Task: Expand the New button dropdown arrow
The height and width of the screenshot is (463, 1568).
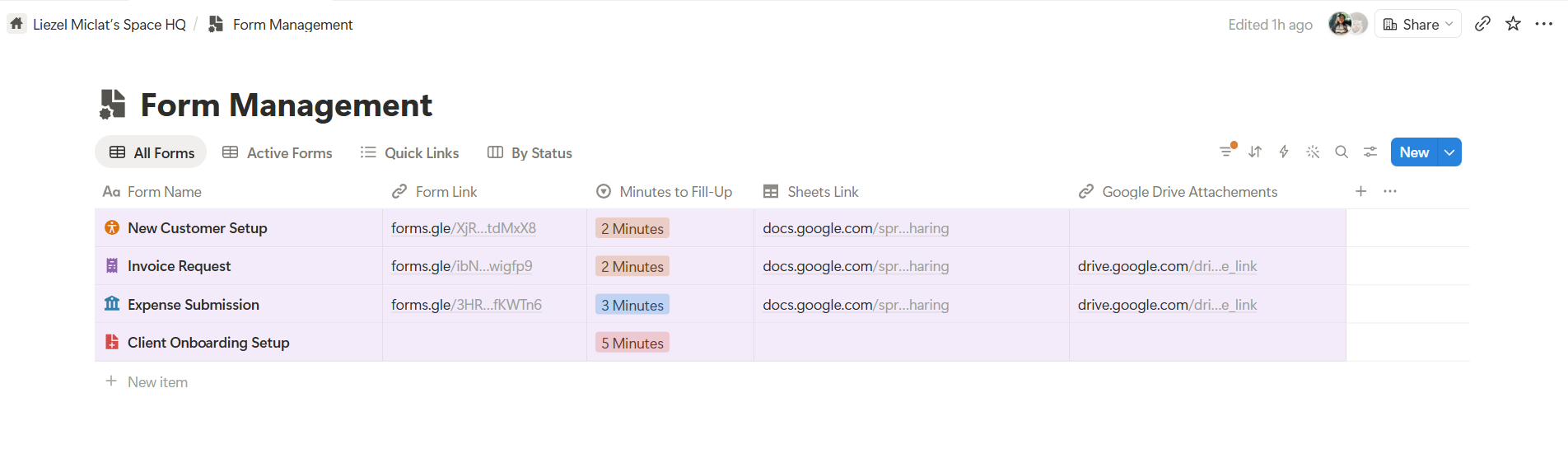Action: pyautogui.click(x=1449, y=152)
